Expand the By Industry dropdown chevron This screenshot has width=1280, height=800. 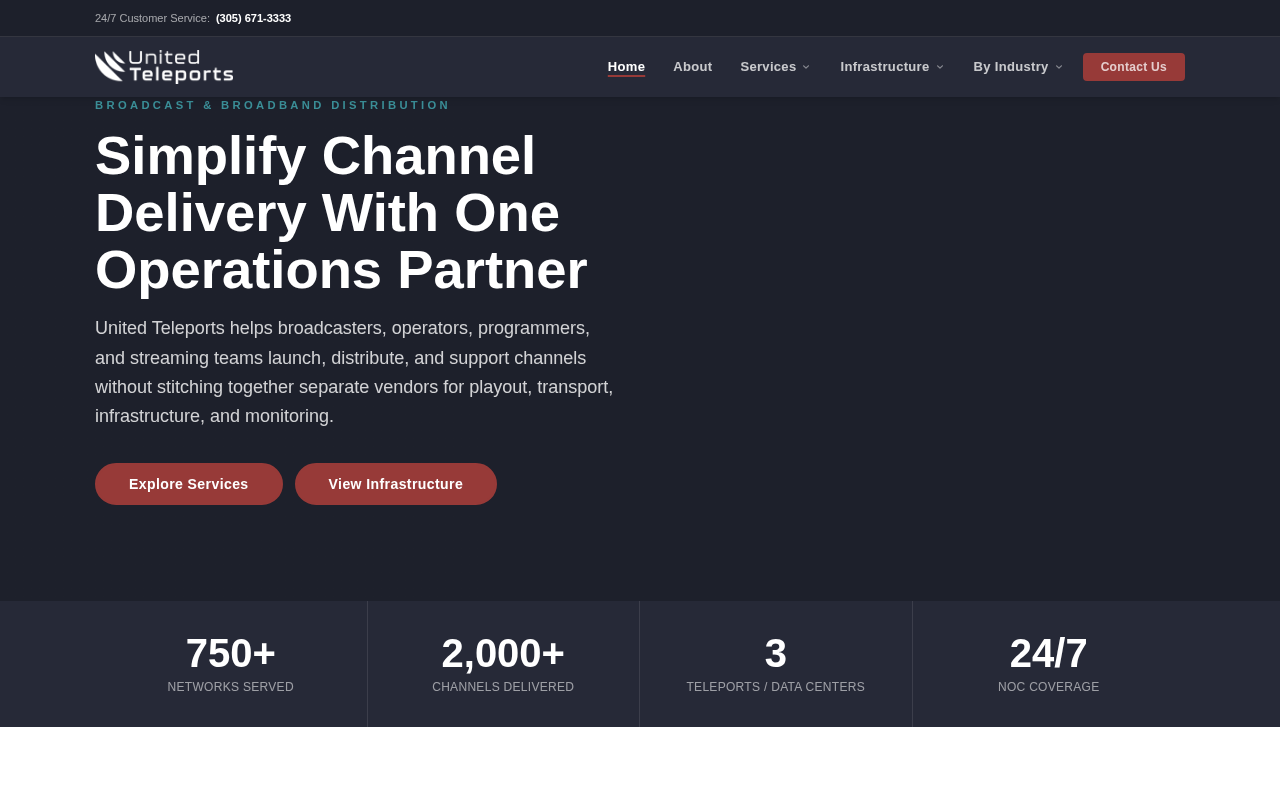(x=1059, y=67)
